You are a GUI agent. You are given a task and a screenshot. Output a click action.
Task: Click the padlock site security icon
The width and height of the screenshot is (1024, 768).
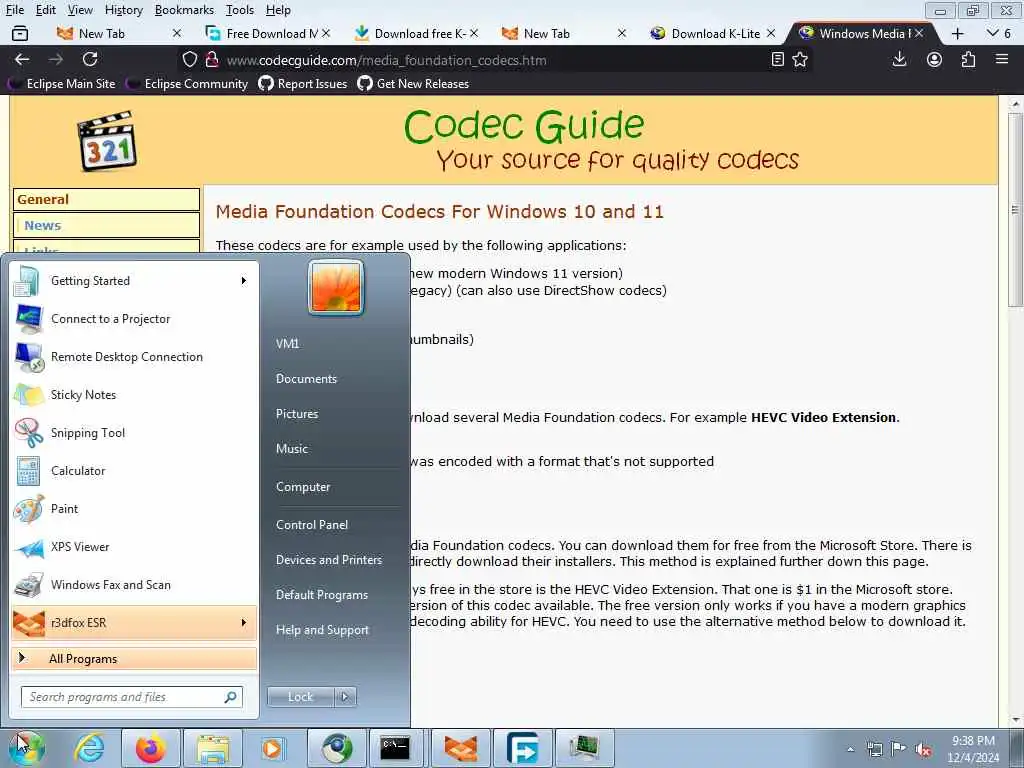pyautogui.click(x=212, y=60)
